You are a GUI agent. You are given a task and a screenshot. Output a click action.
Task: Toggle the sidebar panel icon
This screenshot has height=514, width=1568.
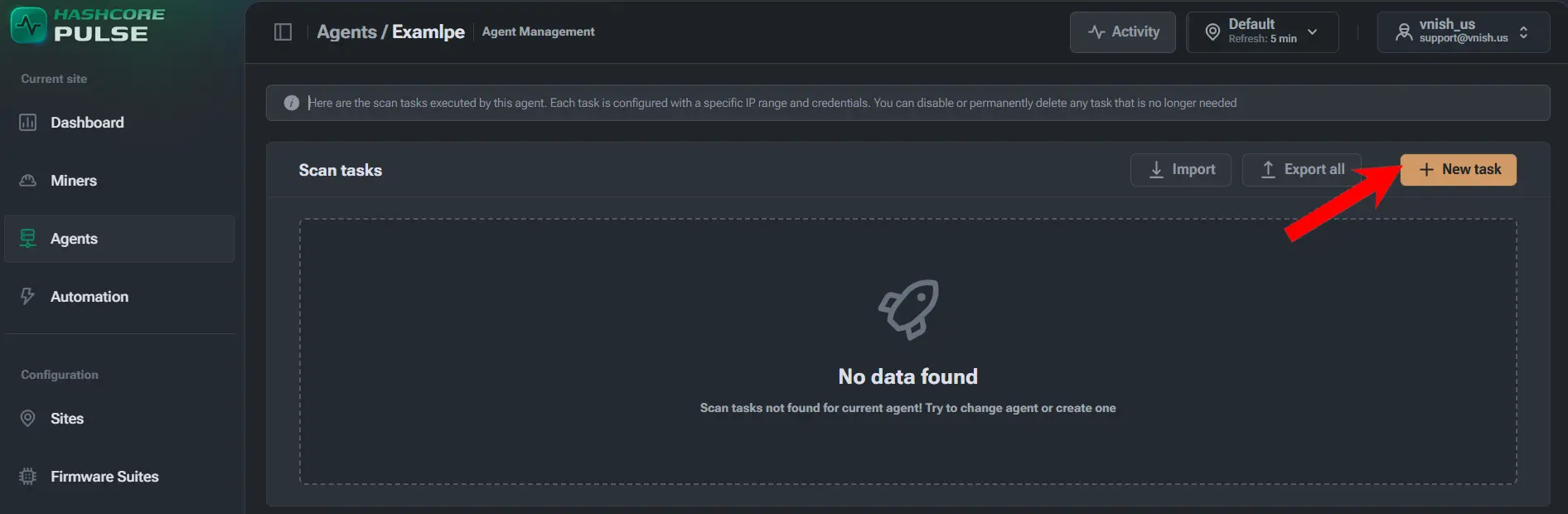tap(283, 32)
